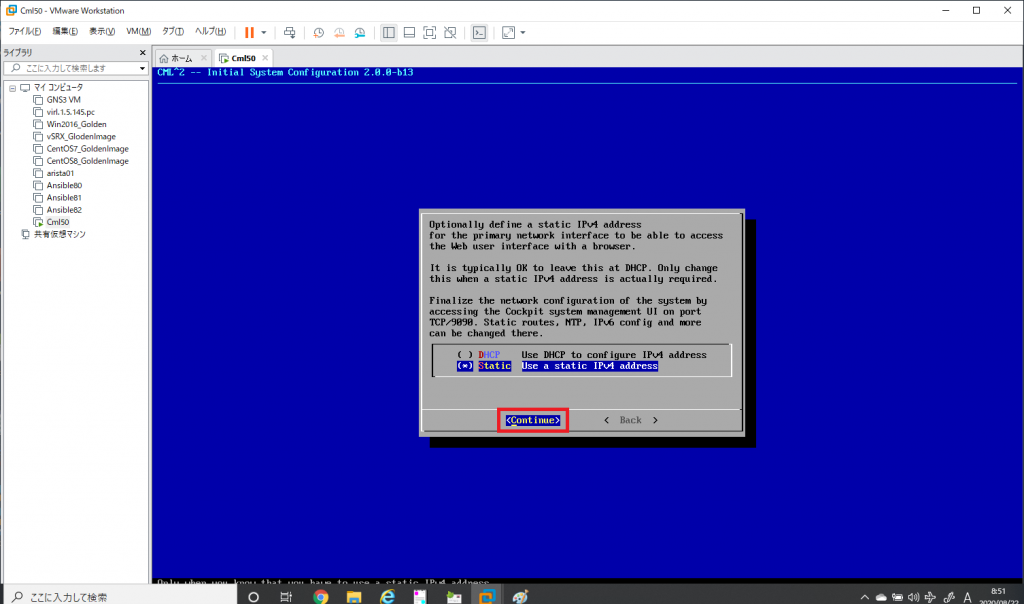1024x604 pixels.
Task: Enter full screen mode
Action: (430, 32)
